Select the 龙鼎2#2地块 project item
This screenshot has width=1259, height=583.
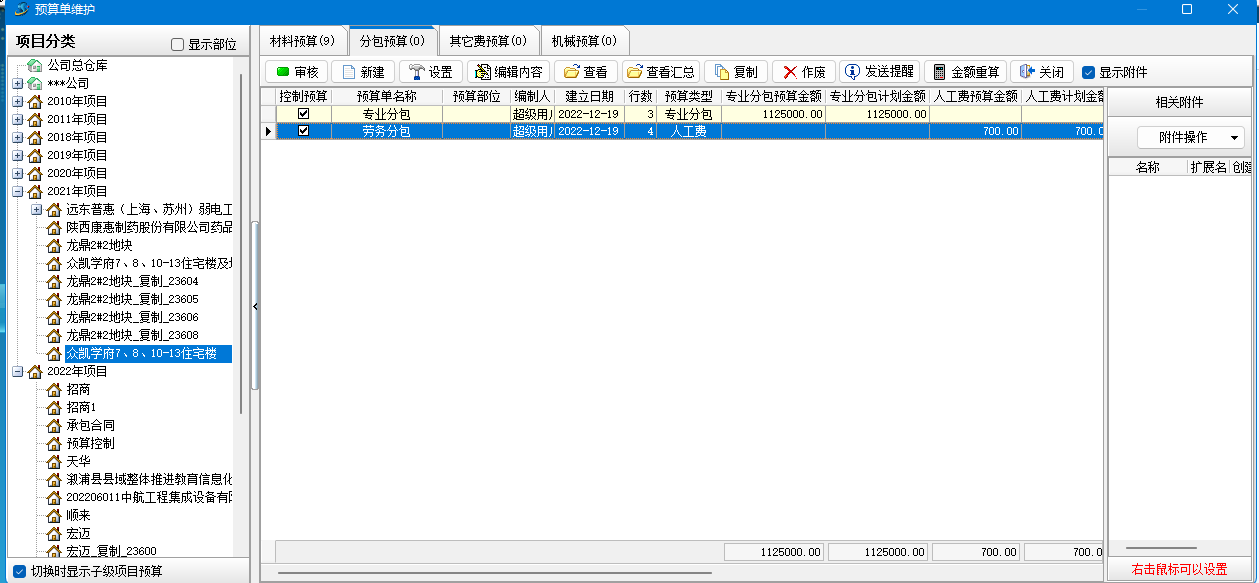coord(99,245)
